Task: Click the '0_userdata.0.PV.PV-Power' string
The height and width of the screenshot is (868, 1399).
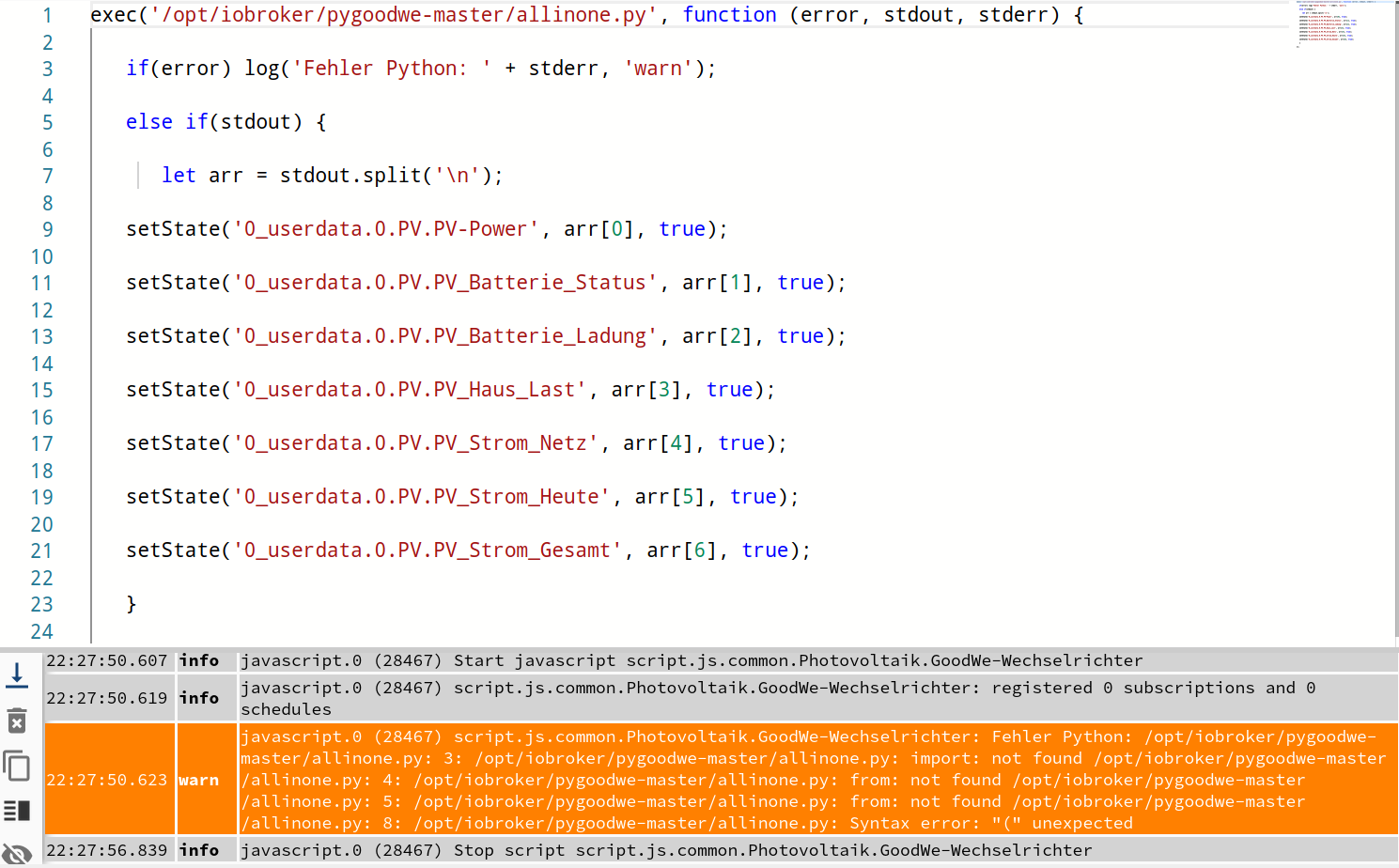Action: click(x=385, y=229)
